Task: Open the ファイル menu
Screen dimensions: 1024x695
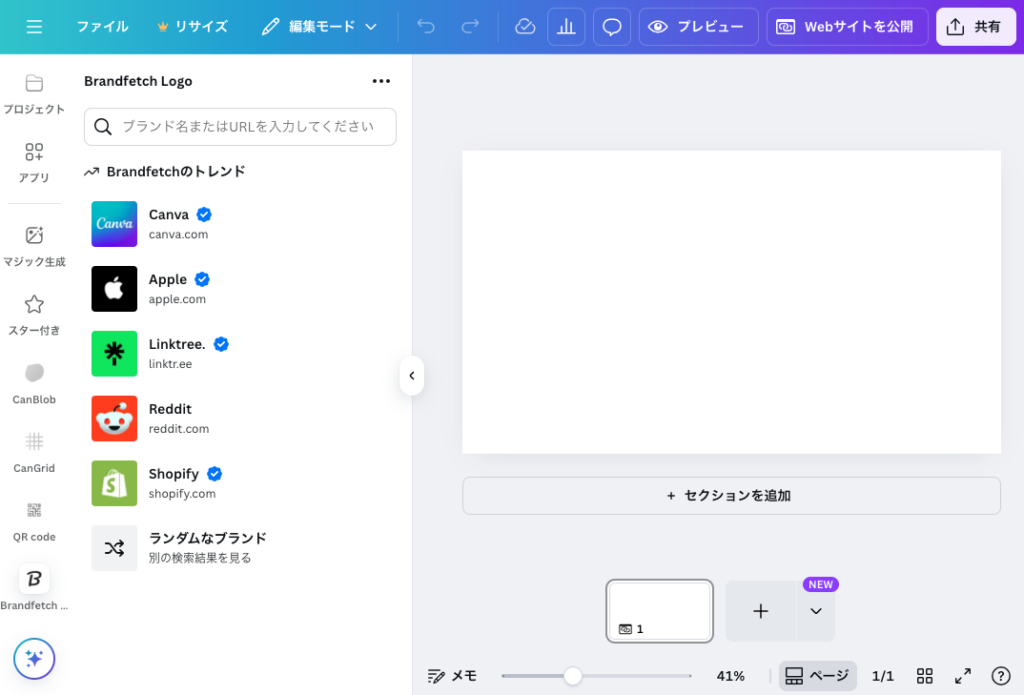Action: coord(103,27)
